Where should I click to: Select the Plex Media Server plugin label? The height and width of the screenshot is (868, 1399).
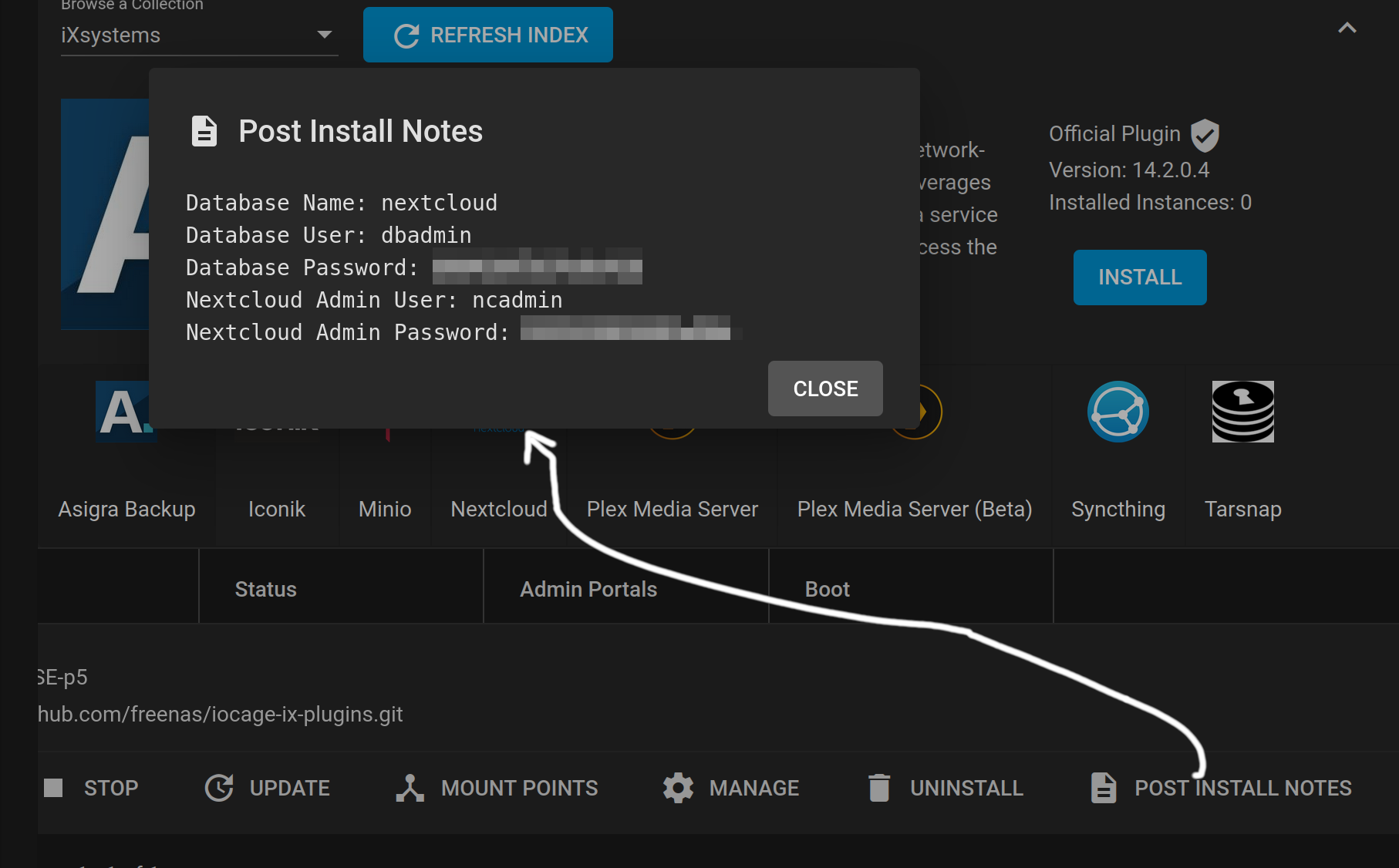point(672,510)
